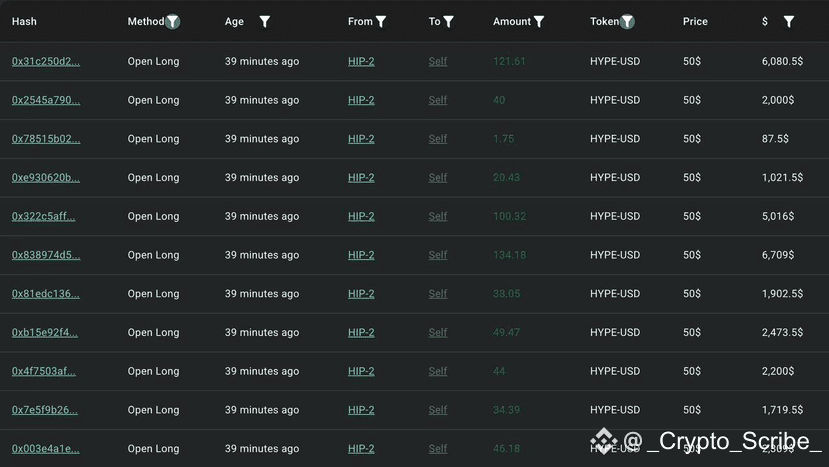Open transaction hash 0x322c5aff...

coord(43,216)
